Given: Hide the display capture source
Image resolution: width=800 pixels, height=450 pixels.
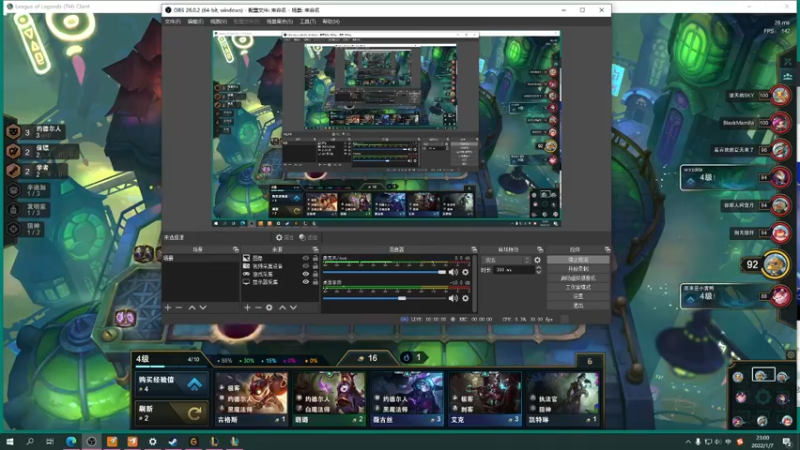Looking at the screenshot, I should (x=306, y=282).
